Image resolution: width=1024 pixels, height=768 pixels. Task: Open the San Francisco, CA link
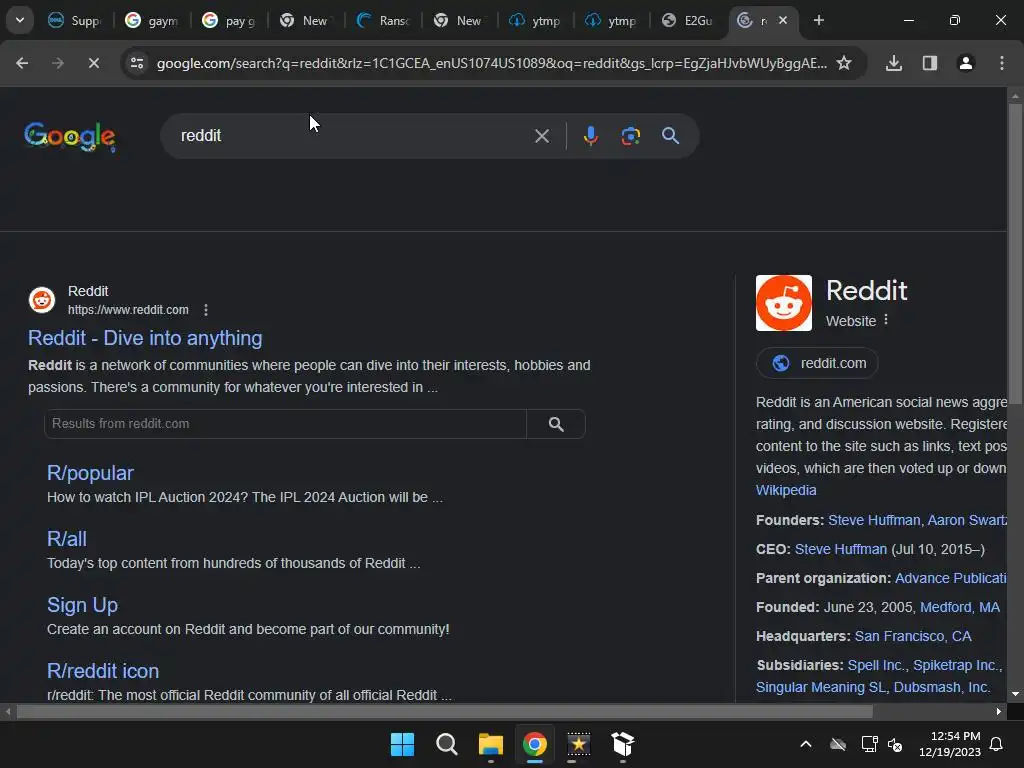[913, 636]
